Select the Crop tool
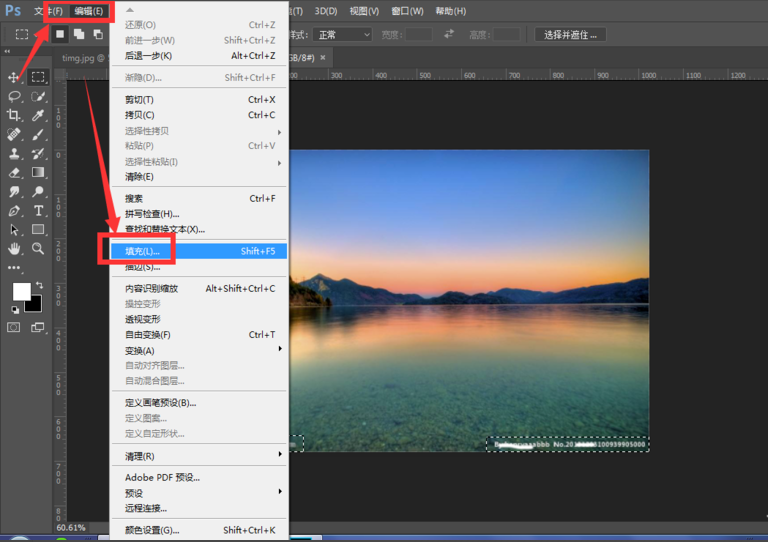This screenshot has width=768, height=542. (14, 116)
